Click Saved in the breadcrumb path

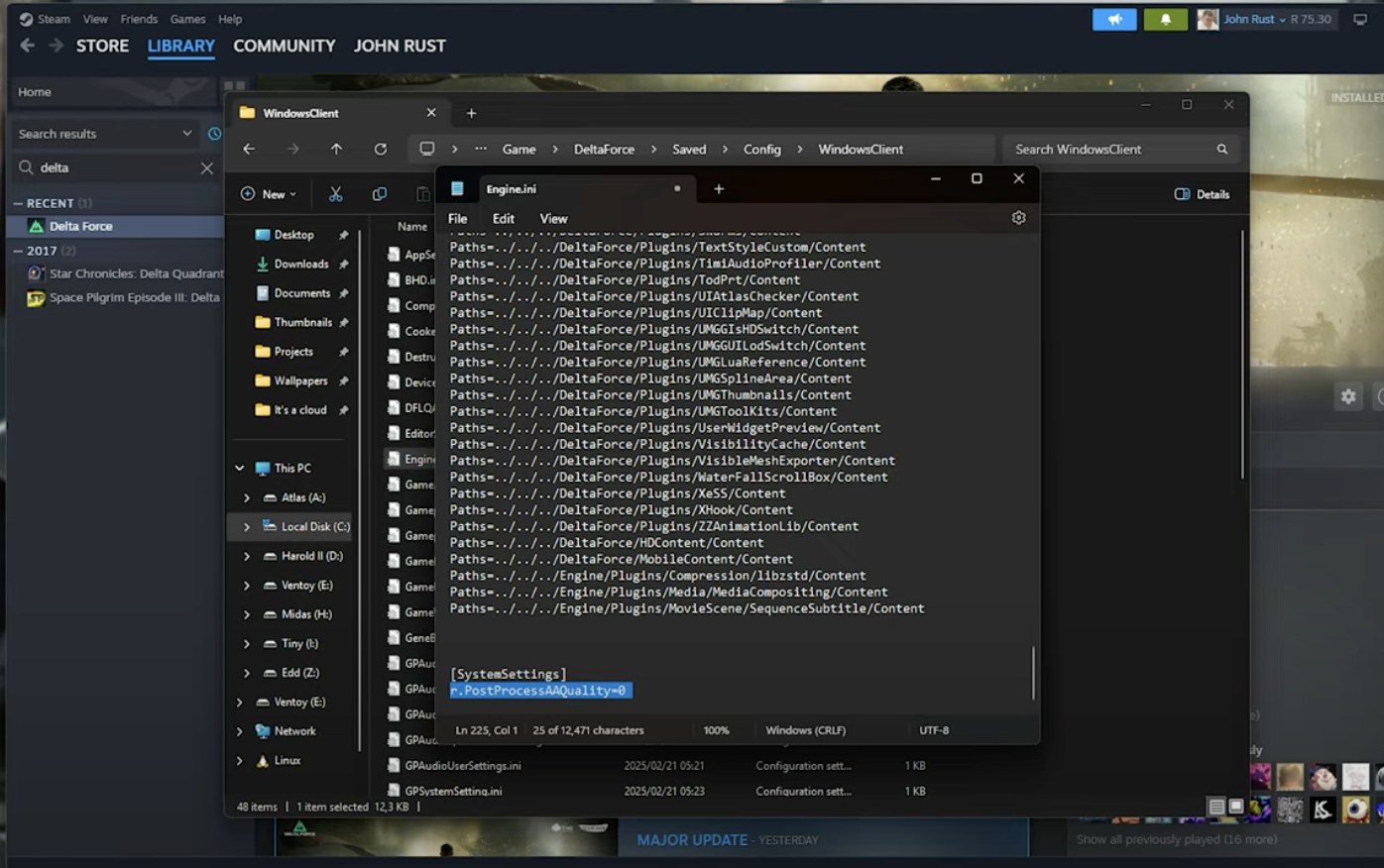[689, 150]
